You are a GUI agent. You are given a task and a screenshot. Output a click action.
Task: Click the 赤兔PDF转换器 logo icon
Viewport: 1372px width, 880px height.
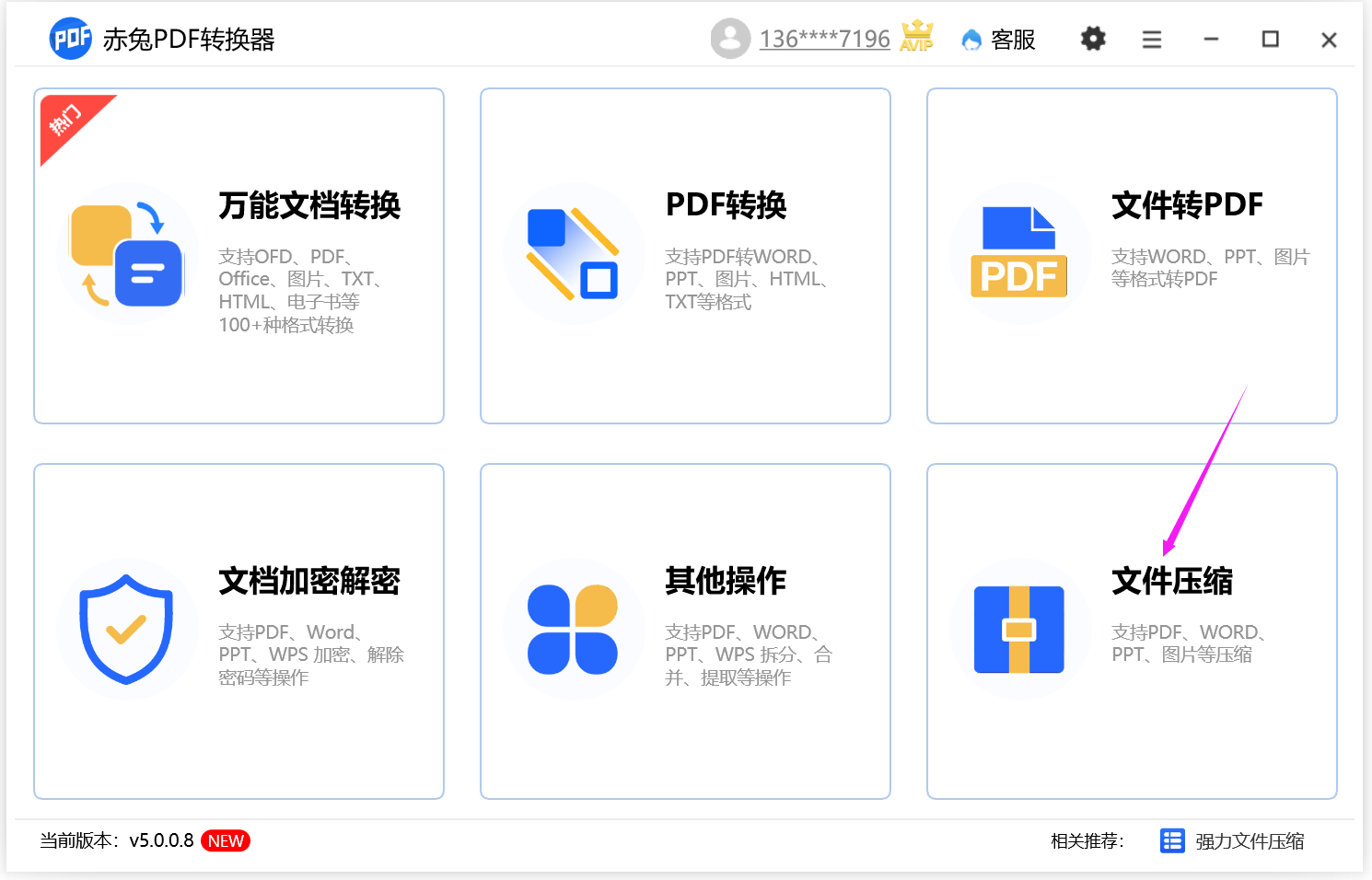pyautogui.click(x=71, y=39)
